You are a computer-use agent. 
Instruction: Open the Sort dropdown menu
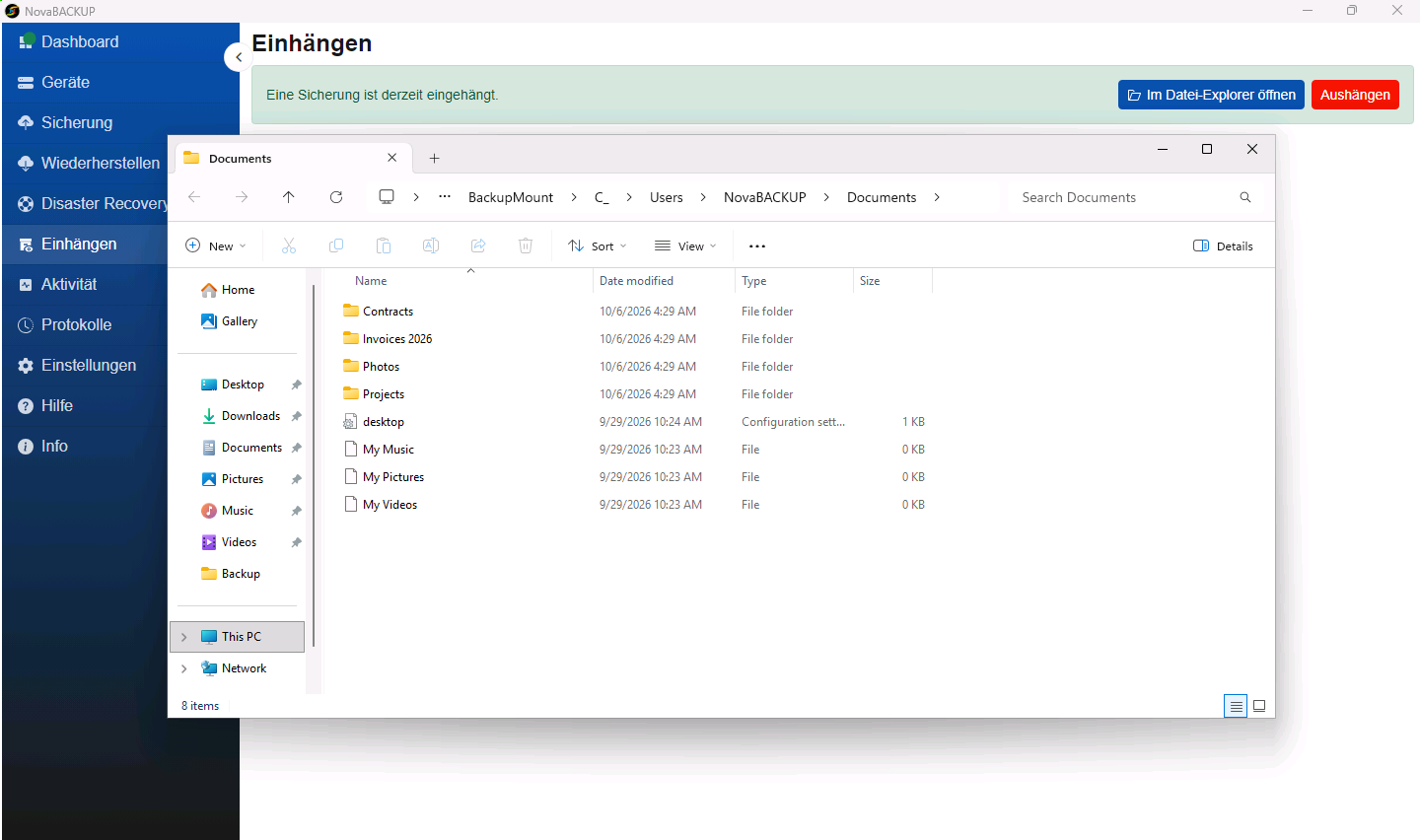[598, 245]
